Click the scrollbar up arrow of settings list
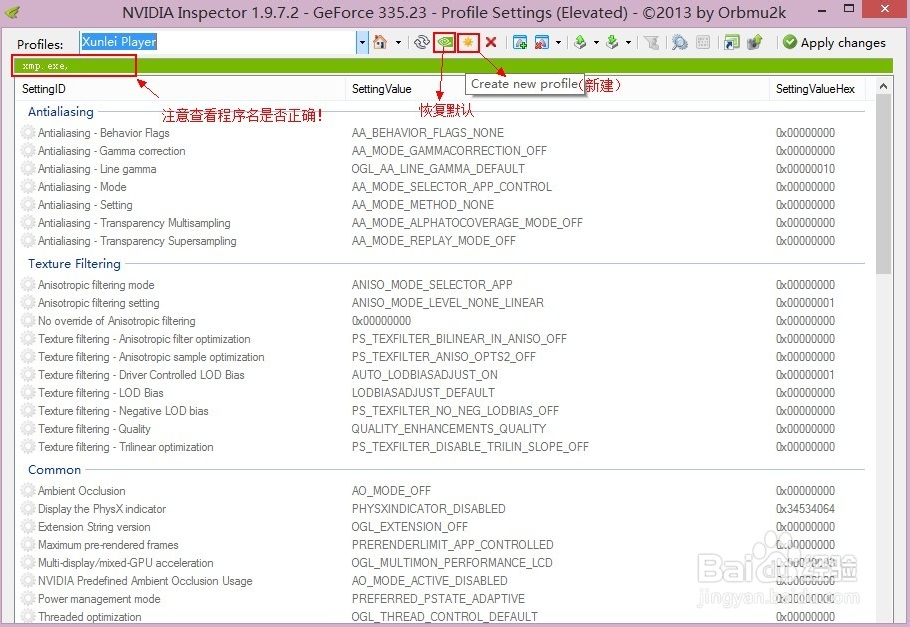This screenshot has width=910, height=627. click(883, 87)
